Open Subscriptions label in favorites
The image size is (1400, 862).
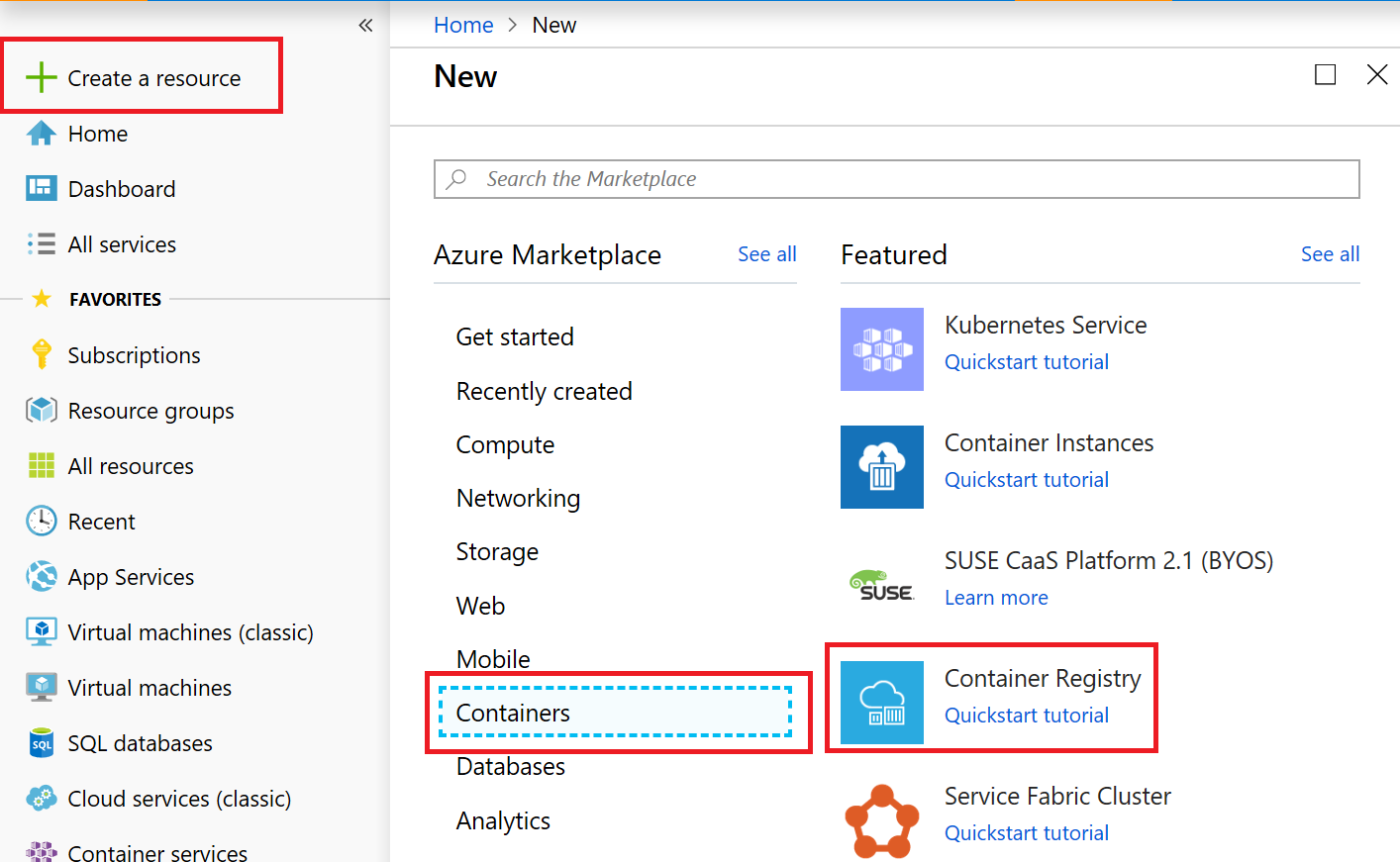pyautogui.click(x=134, y=355)
